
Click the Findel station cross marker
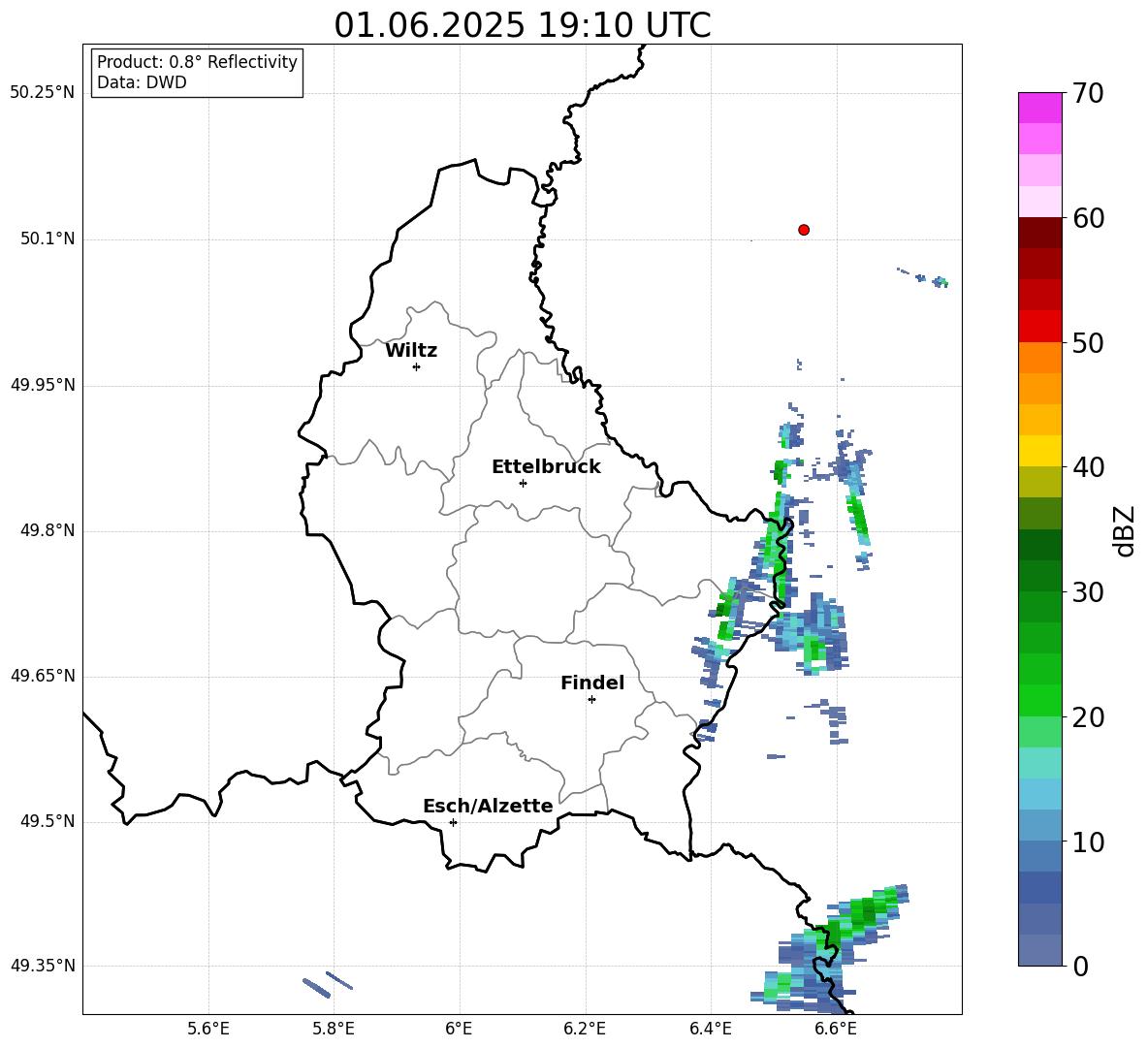(591, 700)
